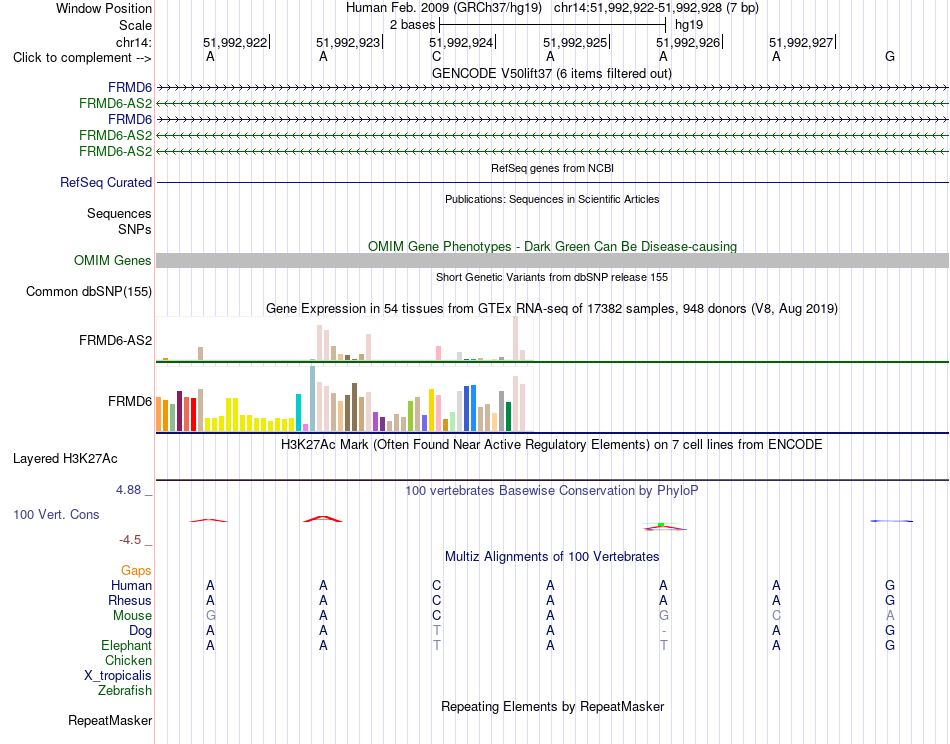Click the '2 bases' scale bar text
950x744 pixels.
point(413,25)
